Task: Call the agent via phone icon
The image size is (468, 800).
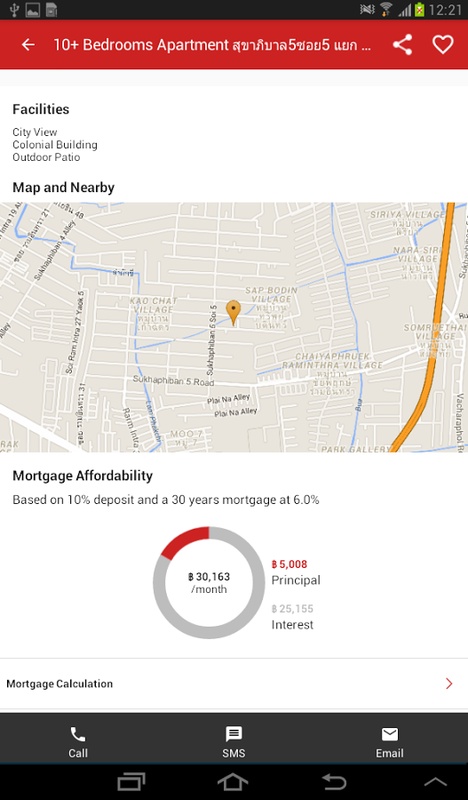Action: pyautogui.click(x=78, y=742)
